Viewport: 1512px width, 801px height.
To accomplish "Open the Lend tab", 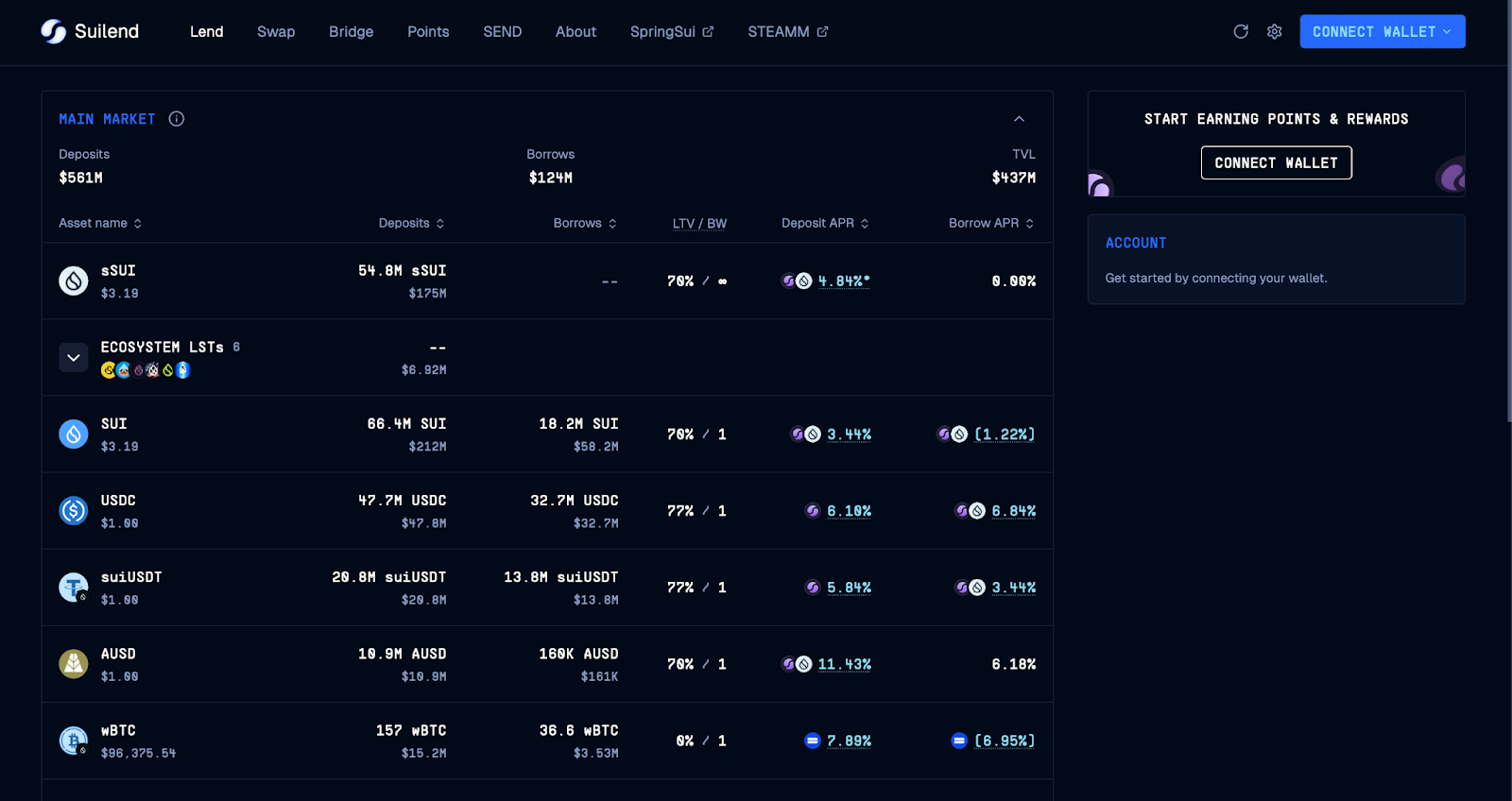I will [207, 31].
